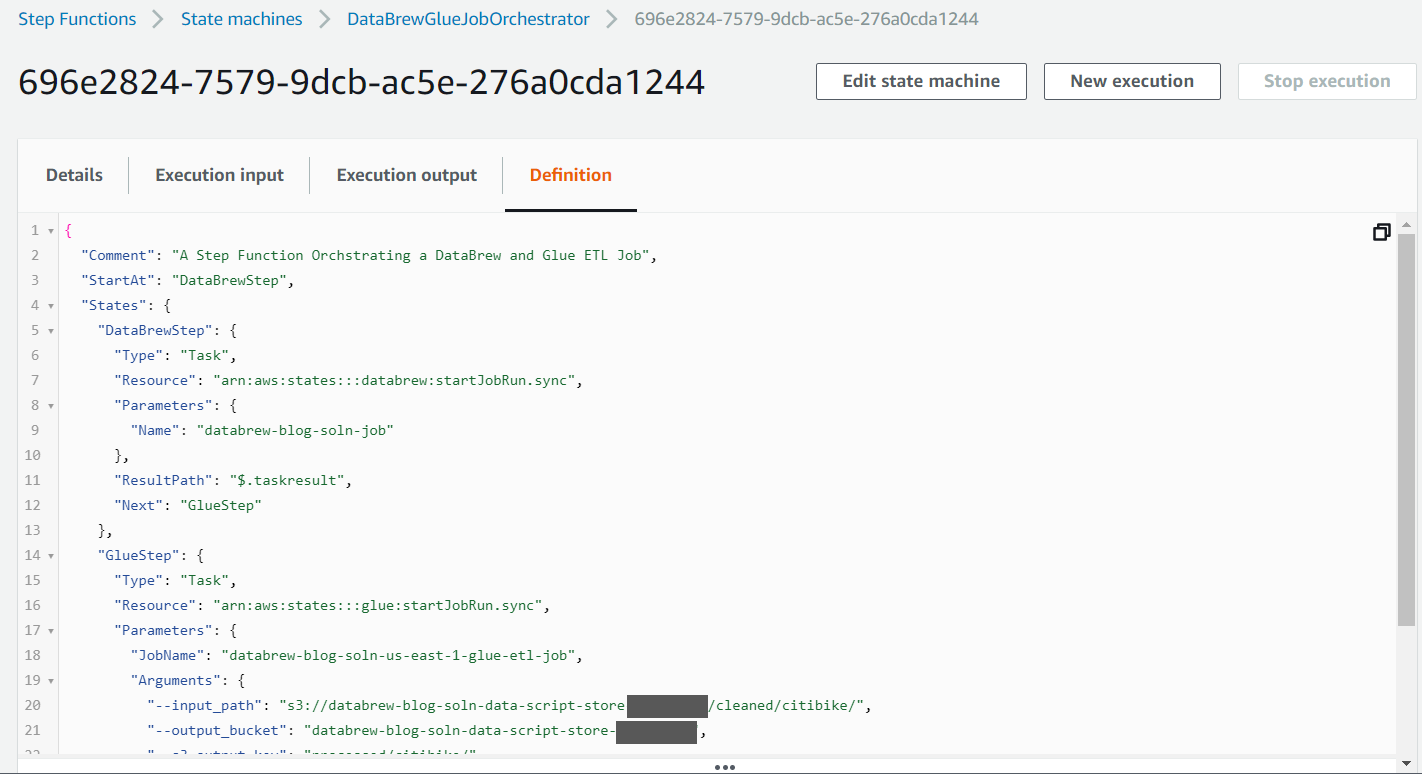Click the vertical scrollbar thumb in the definition

point(1407,430)
